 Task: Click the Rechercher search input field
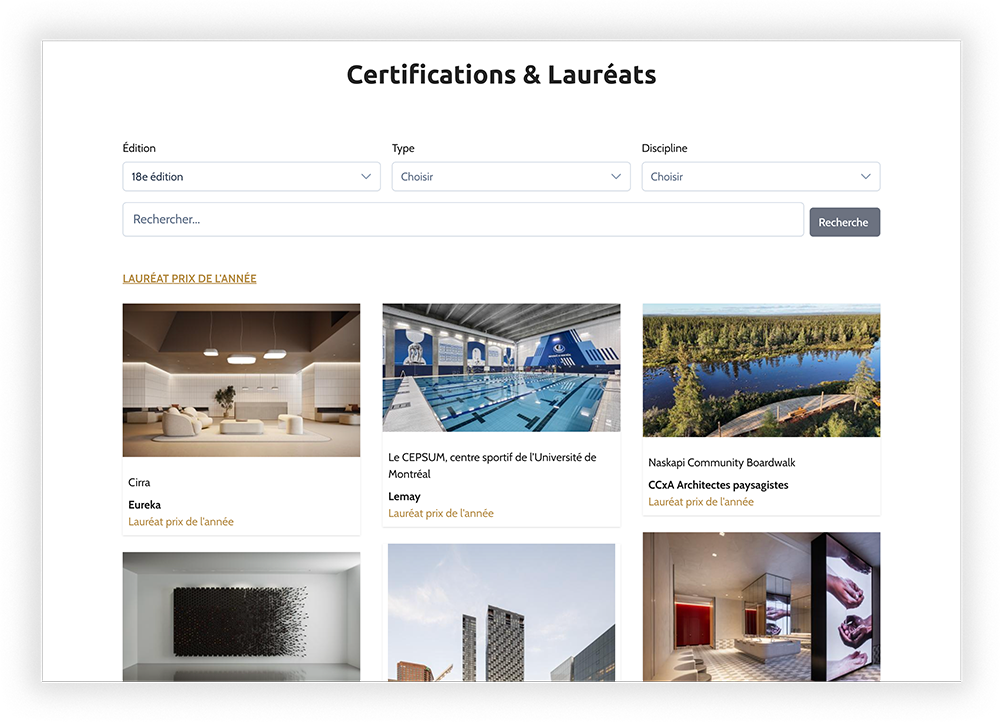point(460,221)
